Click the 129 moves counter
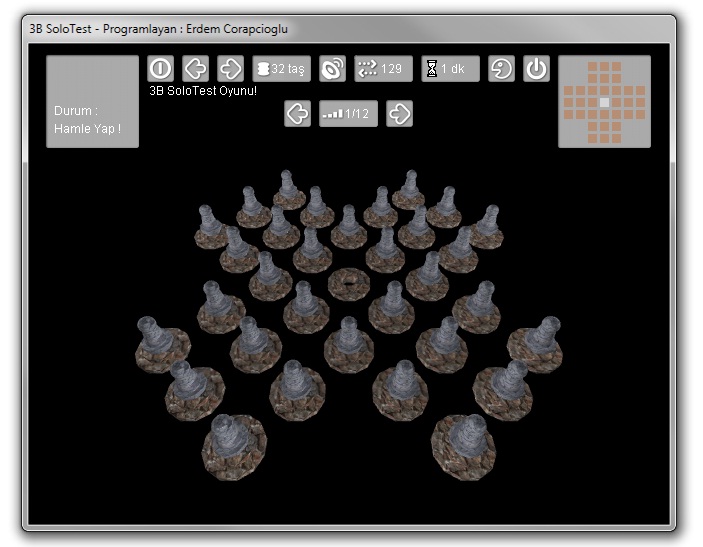 (x=383, y=68)
